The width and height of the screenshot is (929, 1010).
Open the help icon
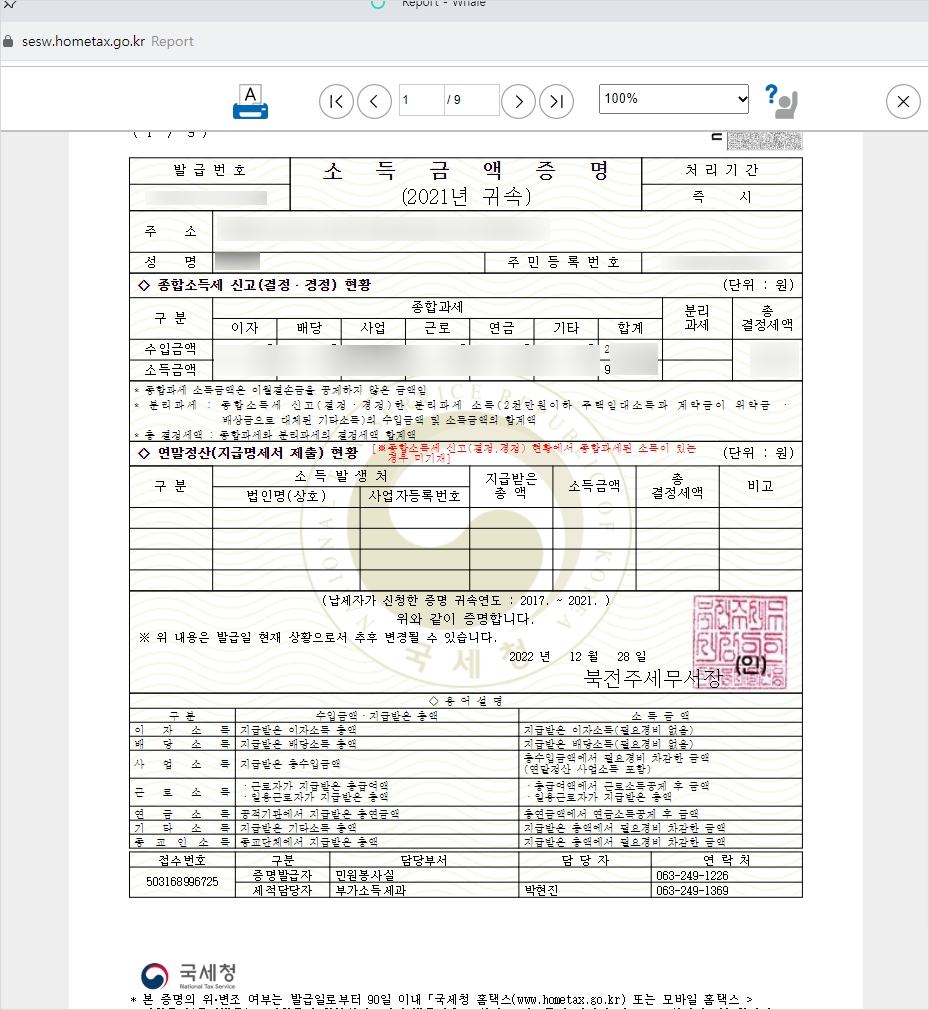[781, 102]
